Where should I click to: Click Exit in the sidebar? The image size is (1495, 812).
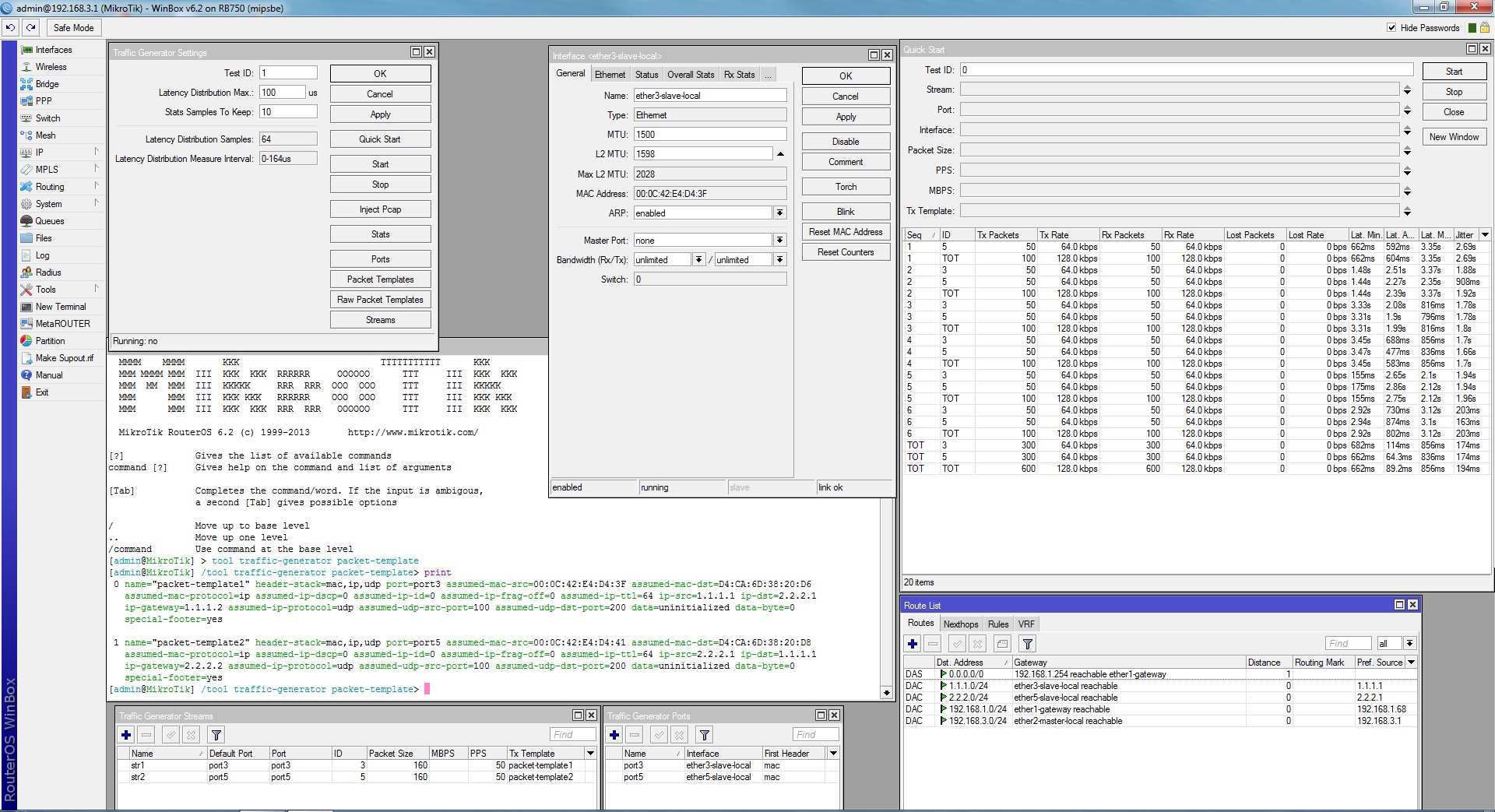[x=42, y=392]
